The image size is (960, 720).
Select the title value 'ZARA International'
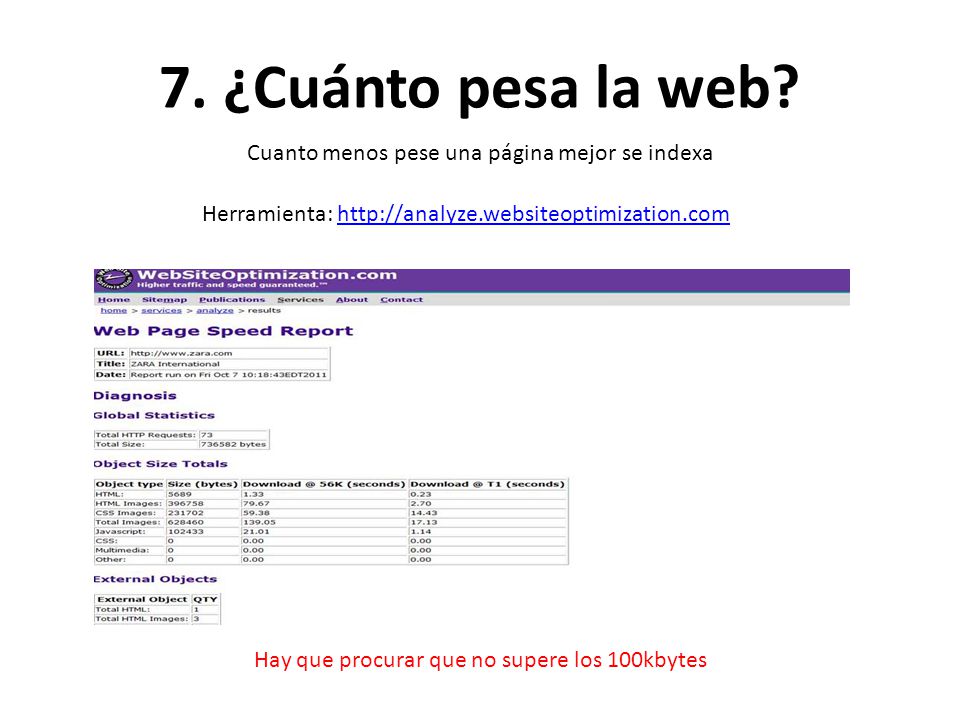click(x=175, y=364)
